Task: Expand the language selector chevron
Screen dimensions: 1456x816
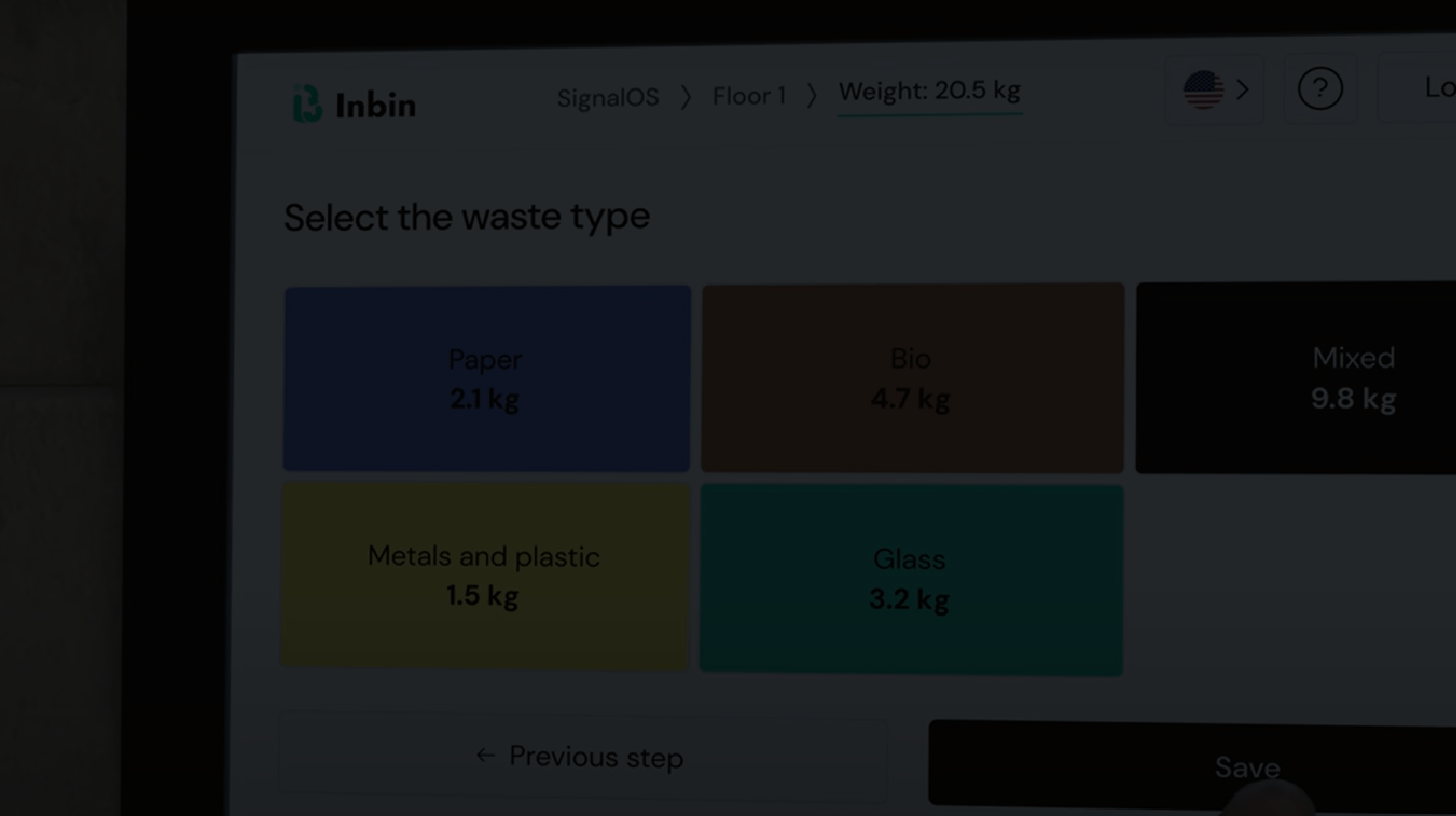Action: [x=1242, y=90]
